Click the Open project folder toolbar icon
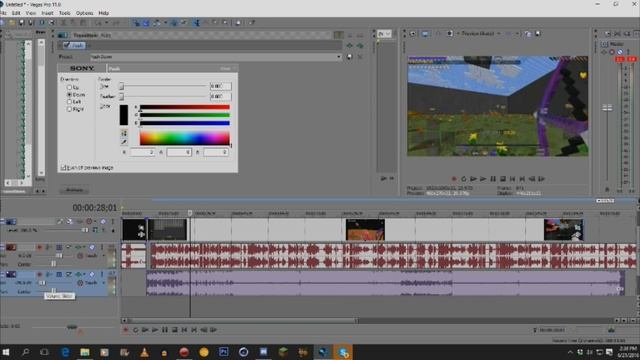Image resolution: width=640 pixels, height=360 pixels. pos(12,23)
